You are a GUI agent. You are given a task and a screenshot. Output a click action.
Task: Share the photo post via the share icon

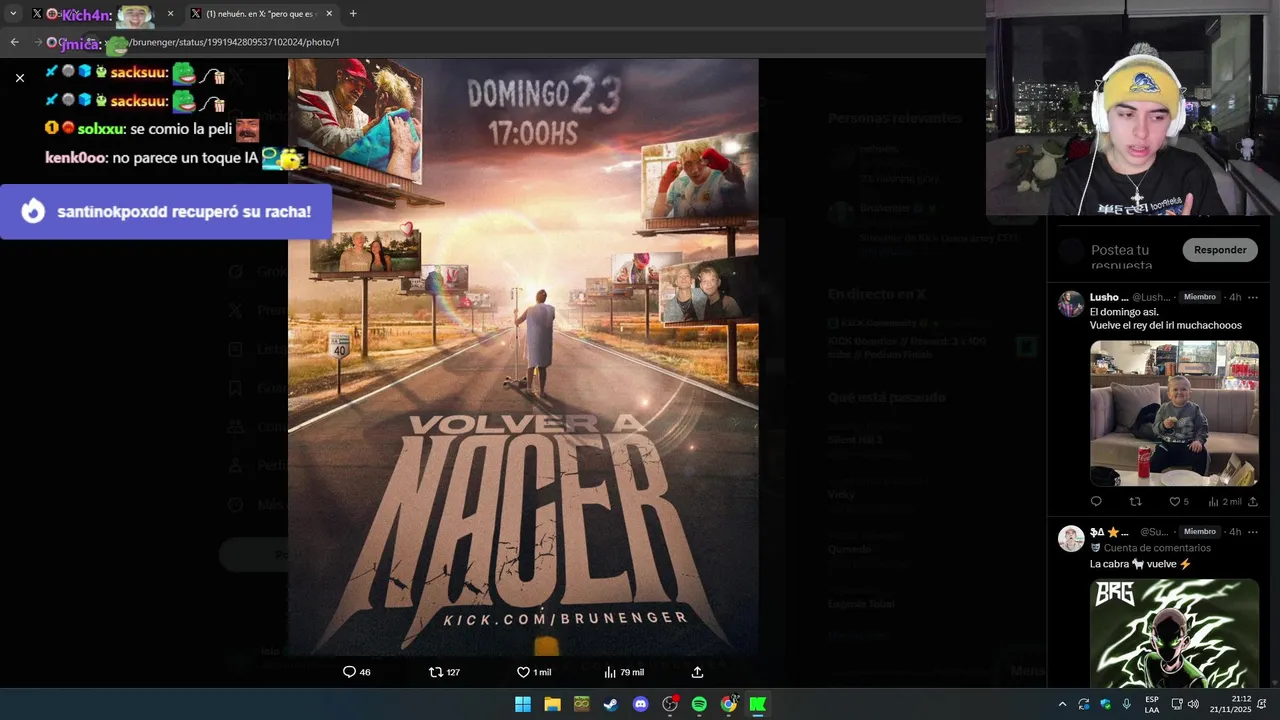point(697,672)
